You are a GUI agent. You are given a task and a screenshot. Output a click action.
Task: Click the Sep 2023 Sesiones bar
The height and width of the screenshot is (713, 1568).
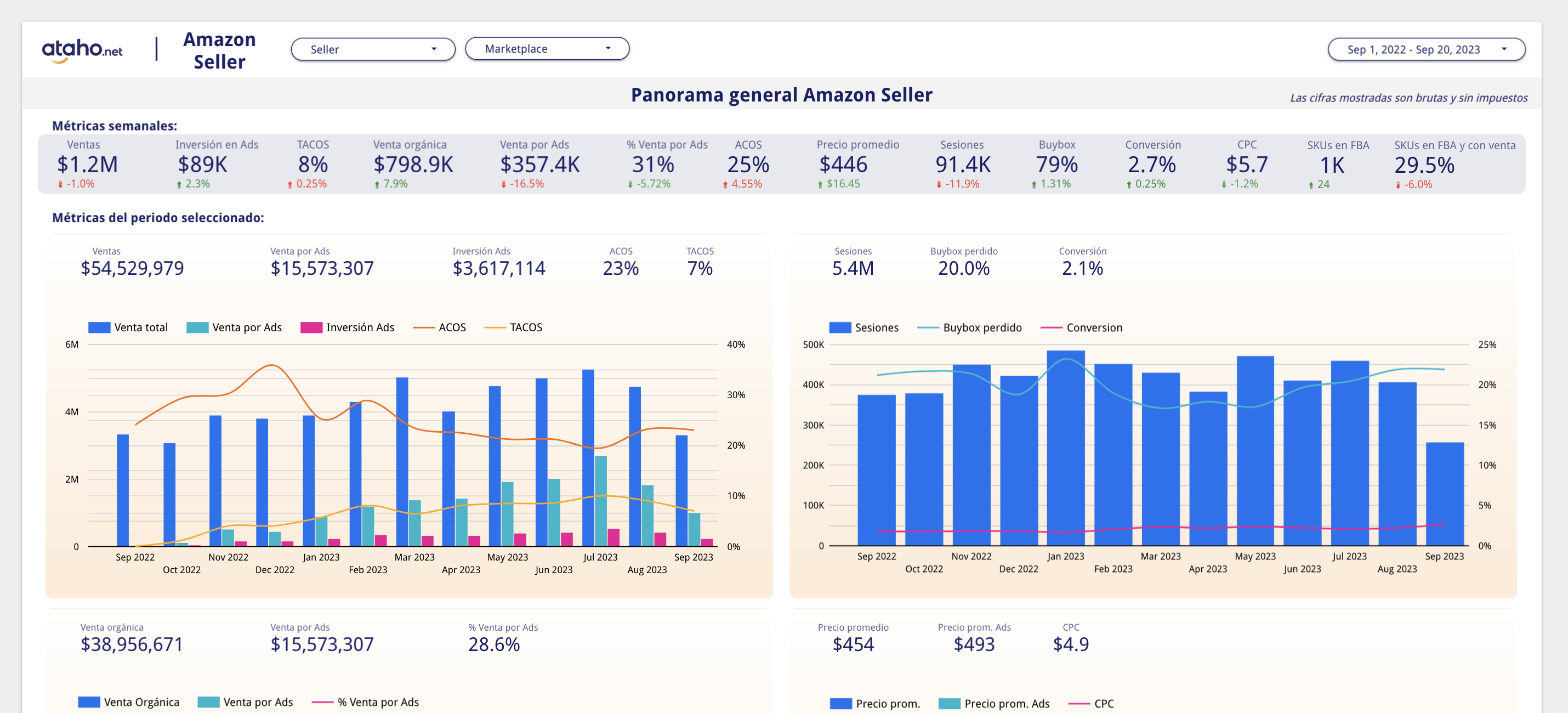[x=1445, y=494]
